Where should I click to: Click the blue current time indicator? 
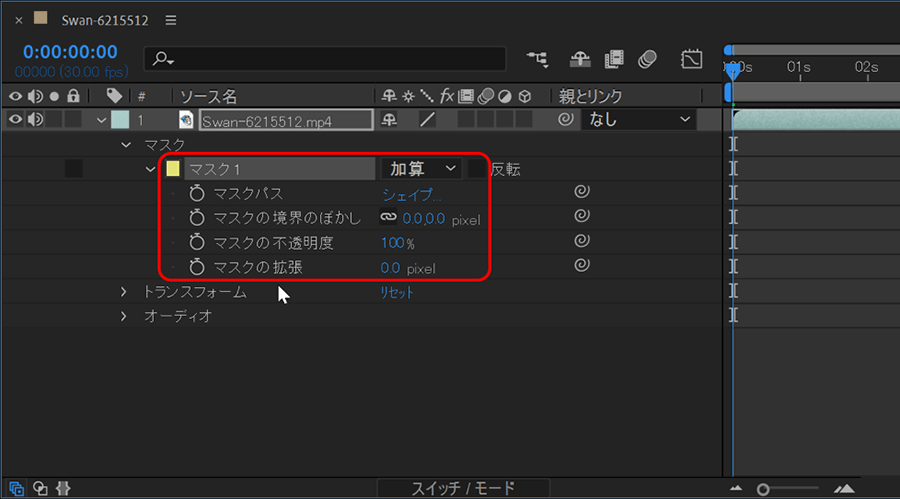[733, 71]
